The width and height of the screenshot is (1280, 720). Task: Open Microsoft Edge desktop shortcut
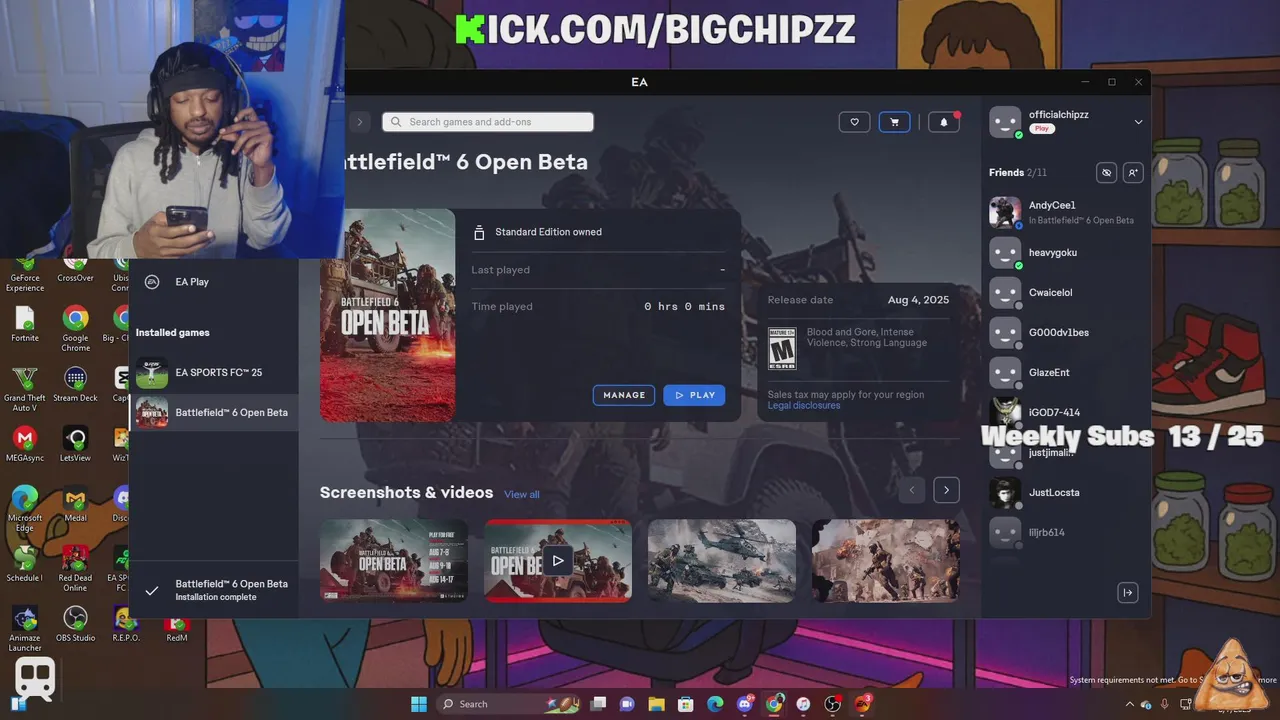25,508
